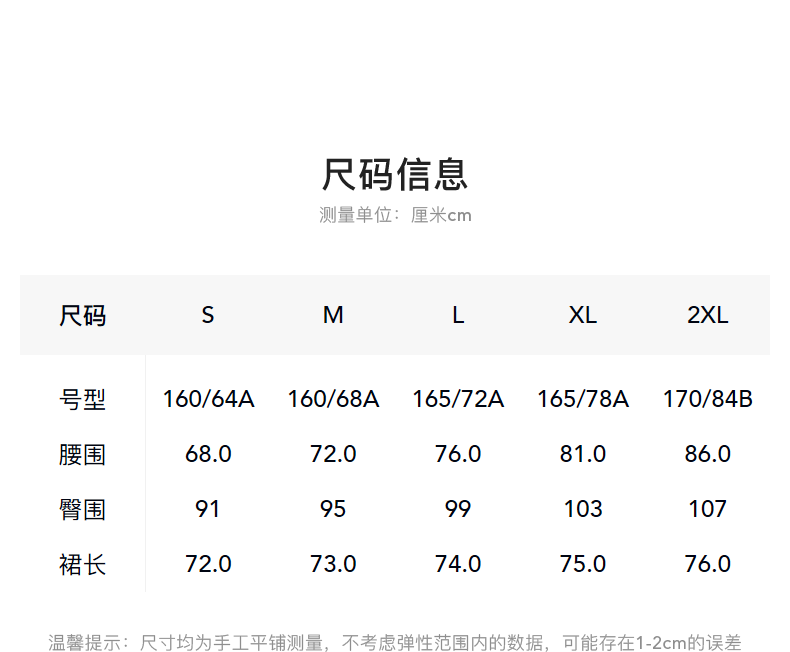Click the waist value 81.0 for XL
The image size is (790, 652).
pos(583,454)
